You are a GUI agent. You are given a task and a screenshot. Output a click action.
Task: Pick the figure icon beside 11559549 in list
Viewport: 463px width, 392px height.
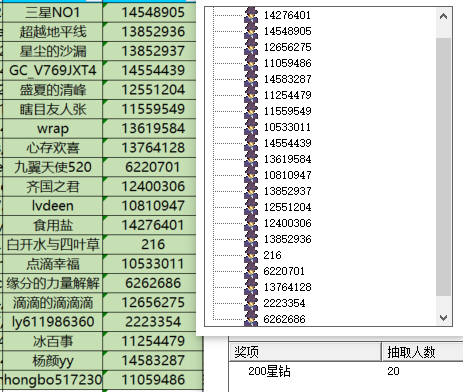point(251,111)
